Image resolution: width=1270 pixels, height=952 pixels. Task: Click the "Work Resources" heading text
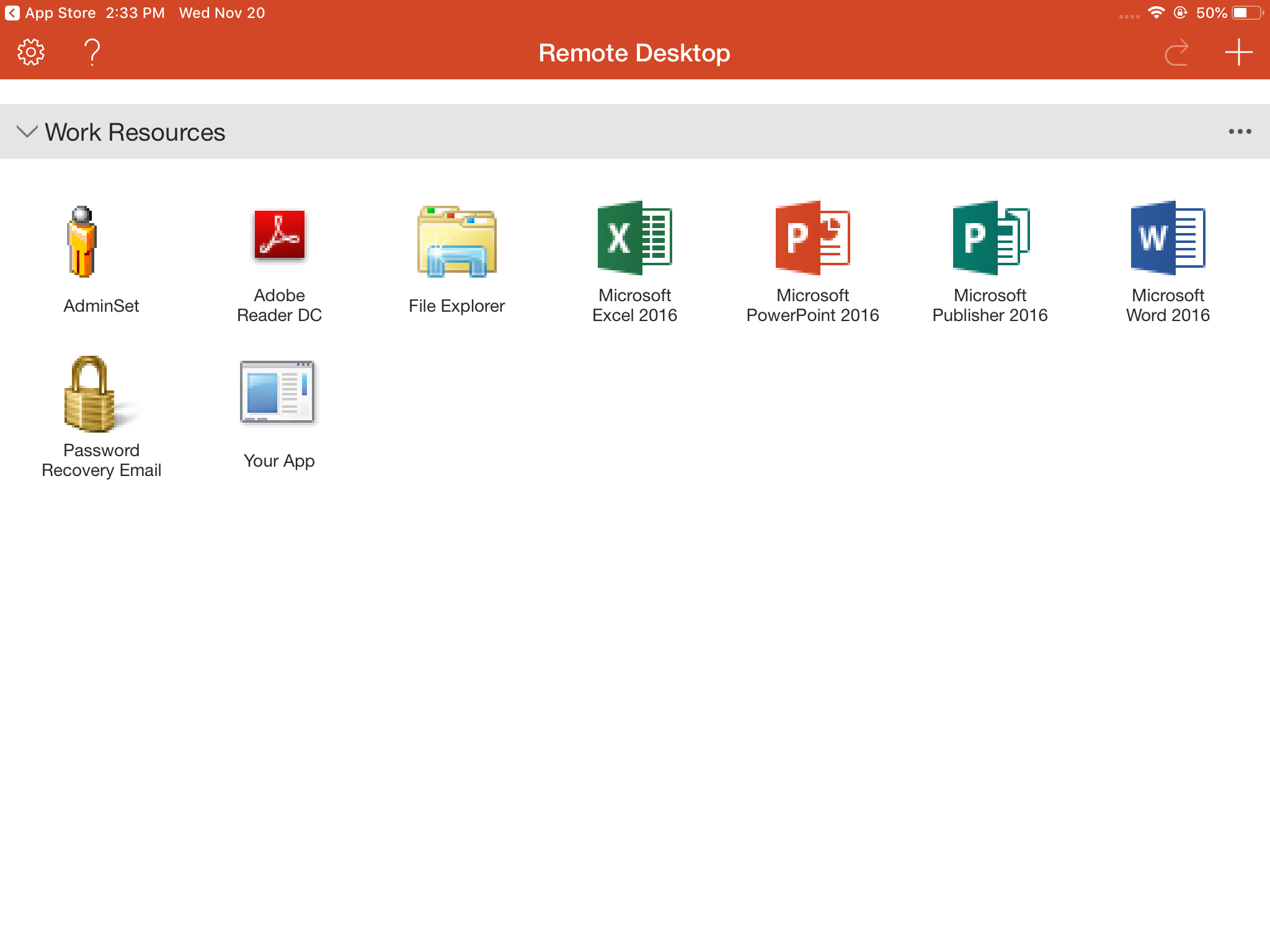[x=135, y=132]
